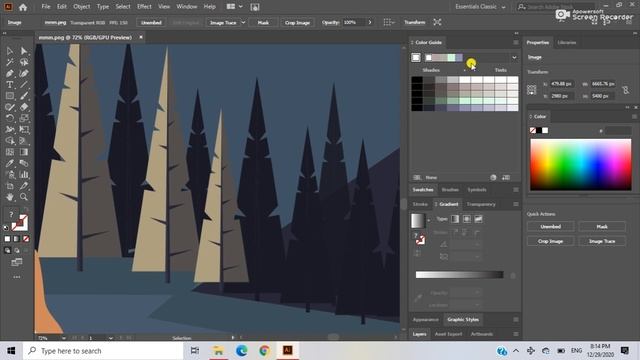Viewport: 640px width, 360px height.
Task: Select the Hand tool
Action: (x=10, y=197)
